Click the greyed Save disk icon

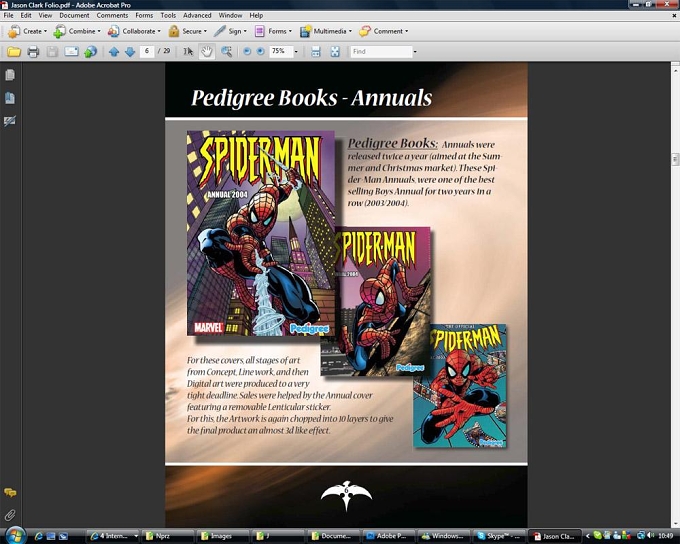coord(52,52)
